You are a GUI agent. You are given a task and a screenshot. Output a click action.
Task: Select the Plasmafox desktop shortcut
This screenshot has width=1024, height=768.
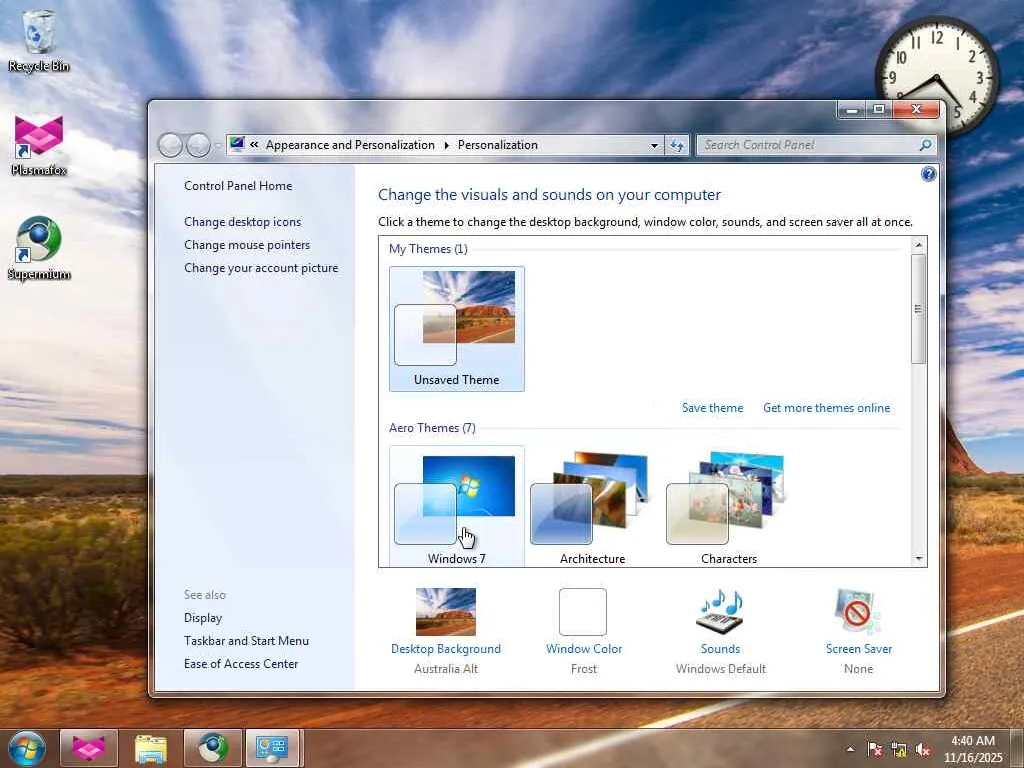coord(39,145)
